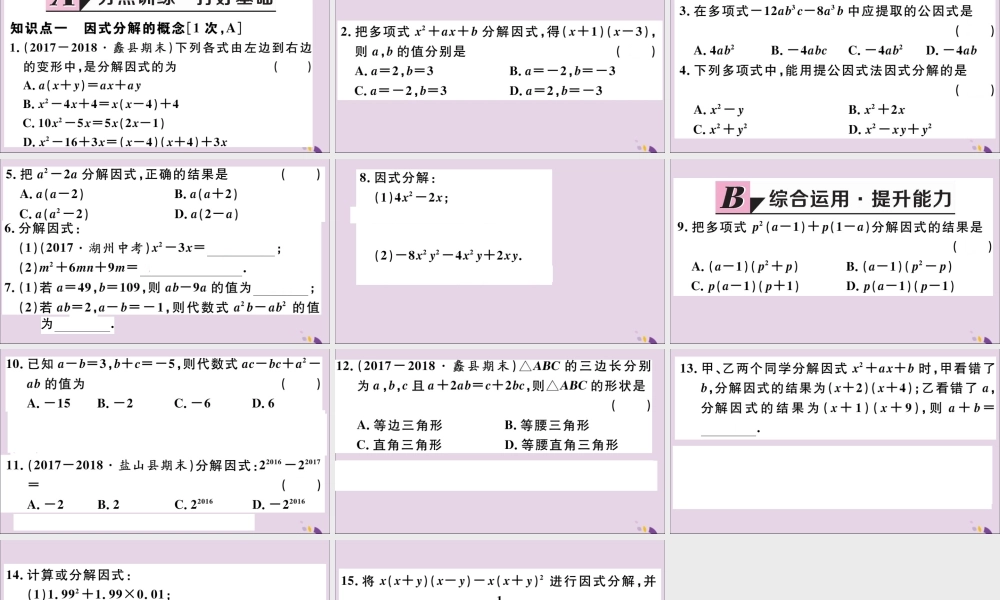The image size is (1000, 600).
Task: Click option A. a(x+y)=ax+ay in question 1
Action: pos(82,85)
